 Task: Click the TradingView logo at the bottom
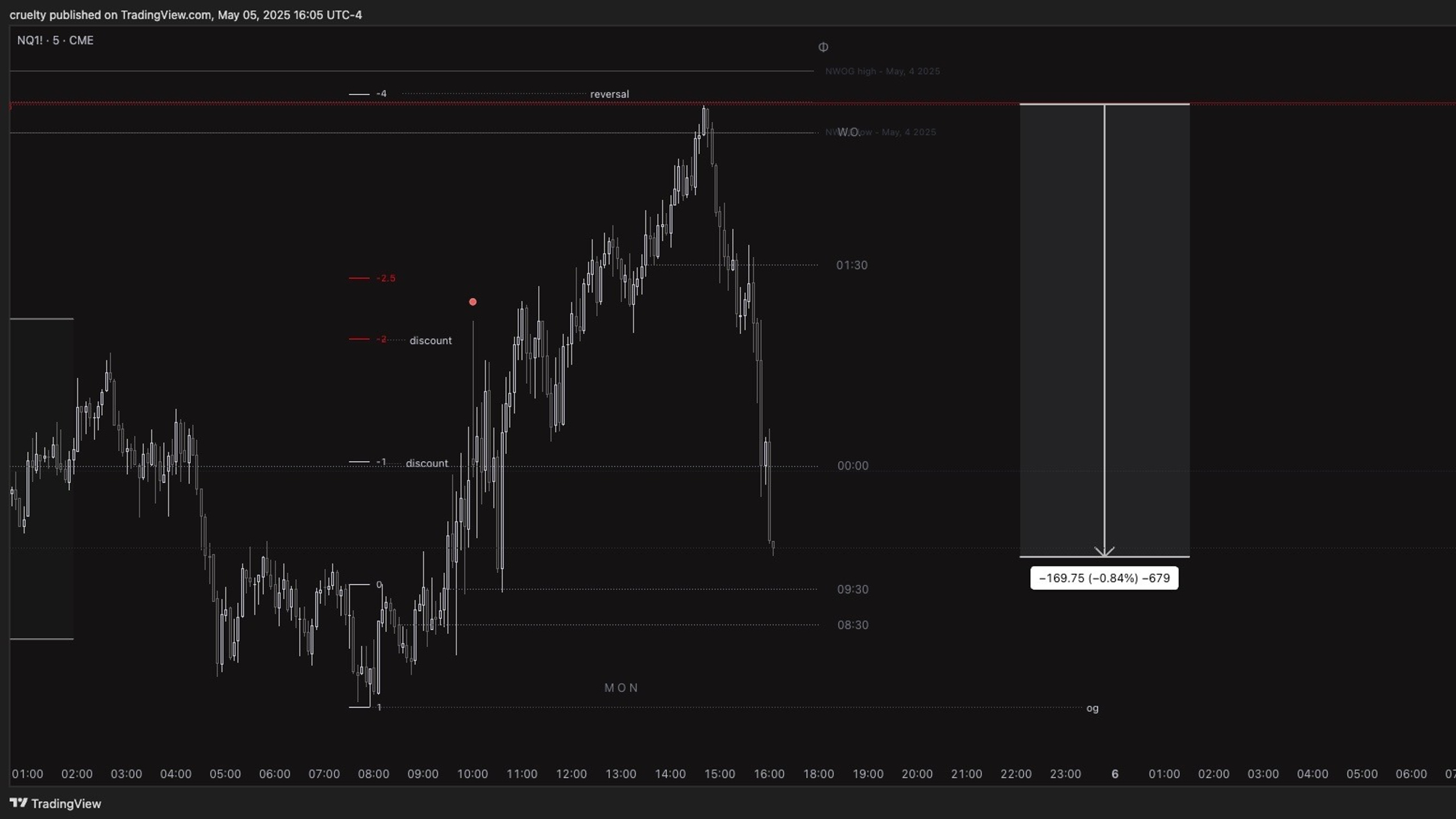click(55, 803)
